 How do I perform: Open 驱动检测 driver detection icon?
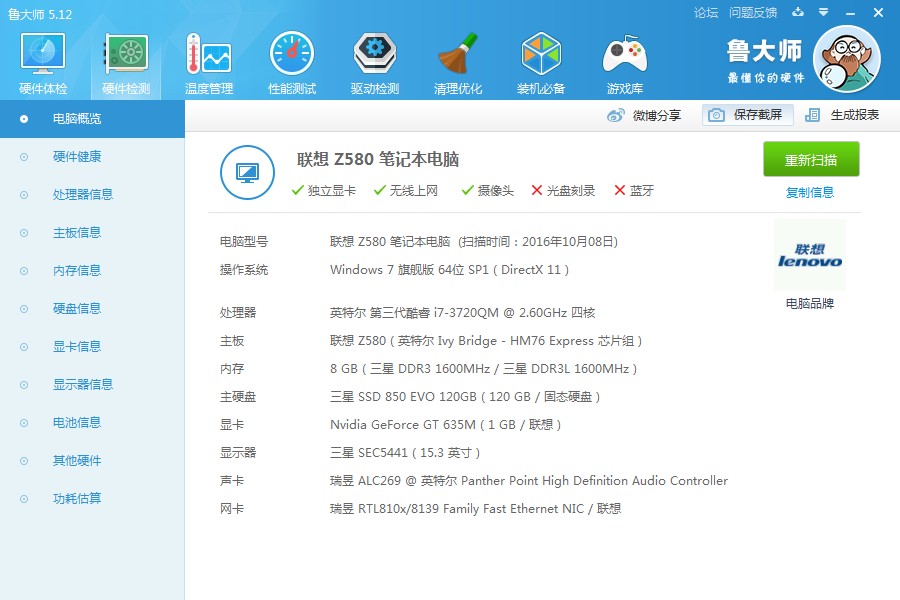coord(374,53)
